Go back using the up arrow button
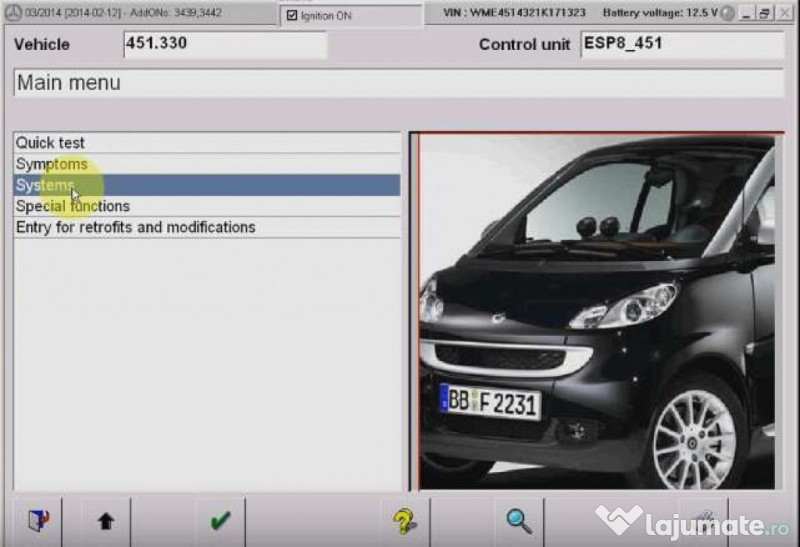800x547 pixels. (105, 520)
